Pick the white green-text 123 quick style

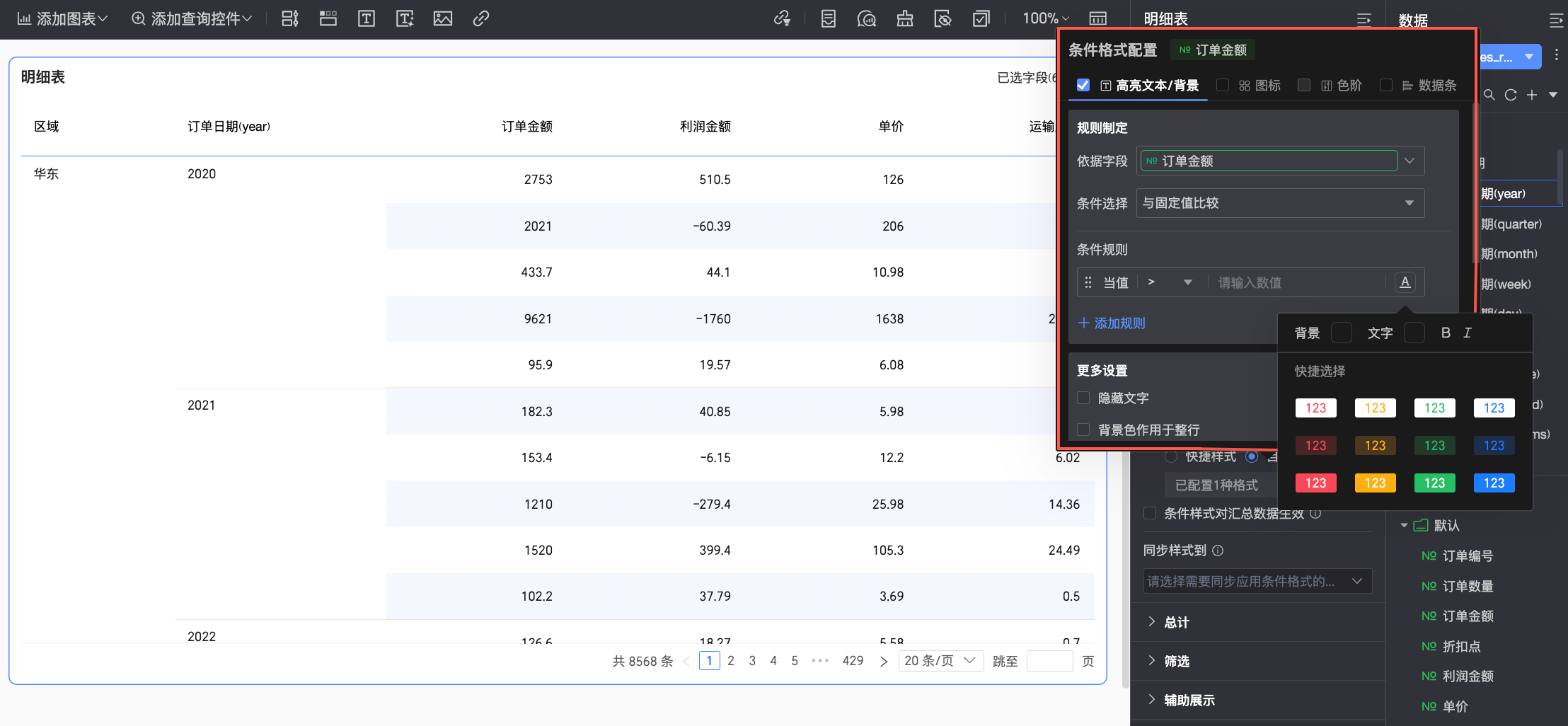pyautogui.click(x=1435, y=408)
